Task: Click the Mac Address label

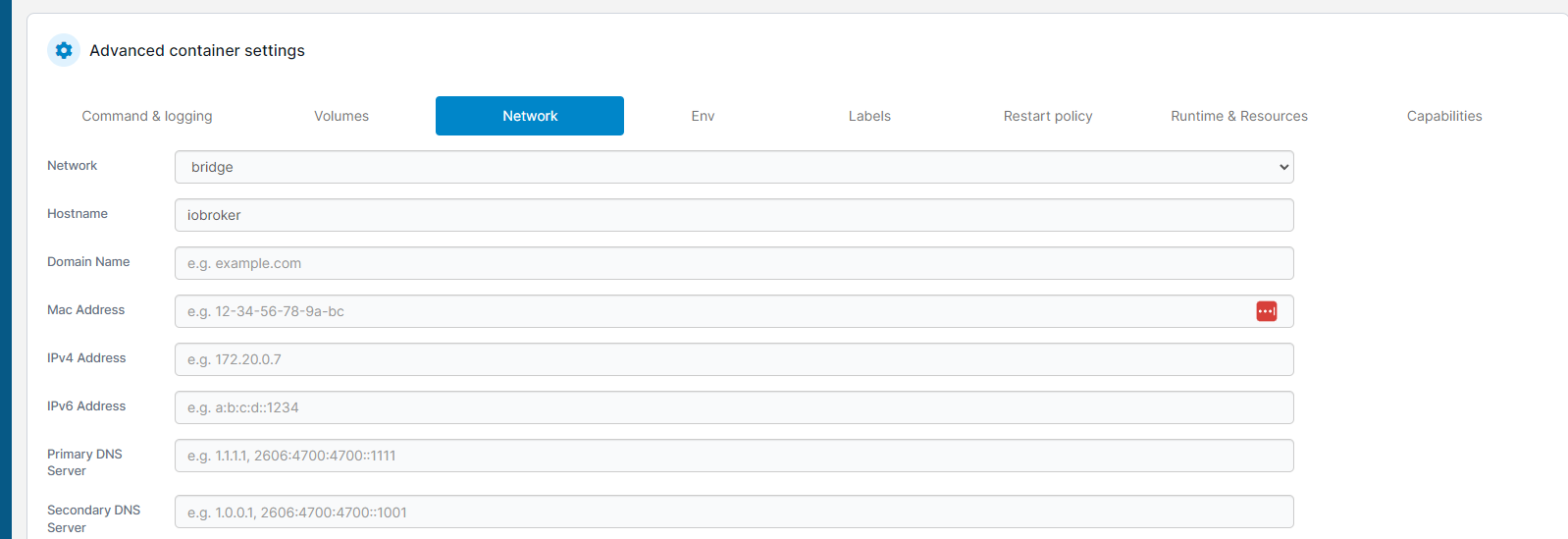Action: [x=85, y=310]
